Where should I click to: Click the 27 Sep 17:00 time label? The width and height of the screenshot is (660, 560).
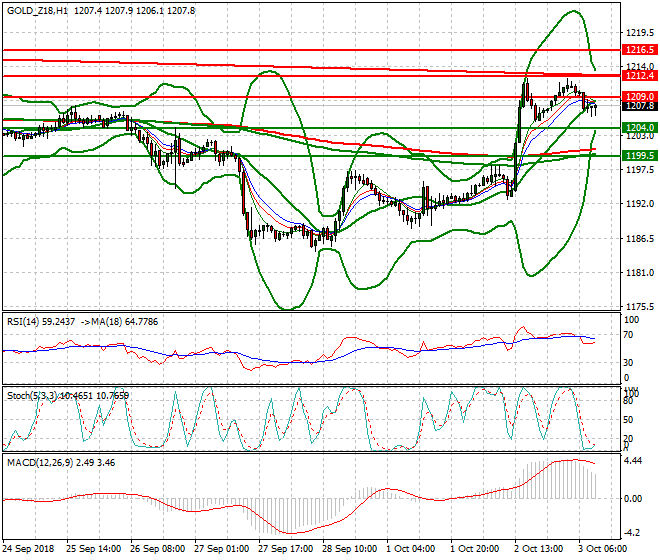click(x=285, y=549)
